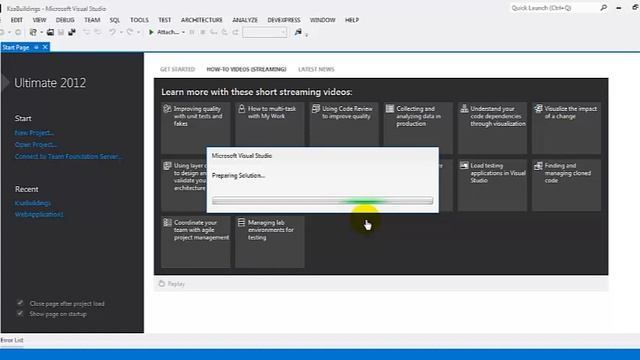The height and width of the screenshot is (360, 640).
Task: Click the Open Project... link
Action: [36, 144]
